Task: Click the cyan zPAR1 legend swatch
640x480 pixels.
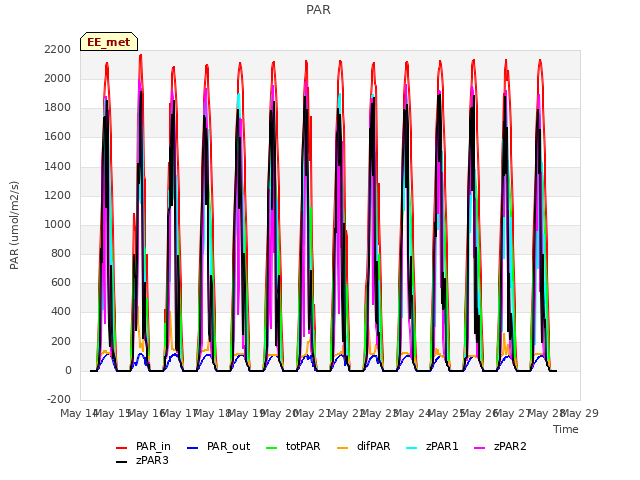Action: (412, 448)
